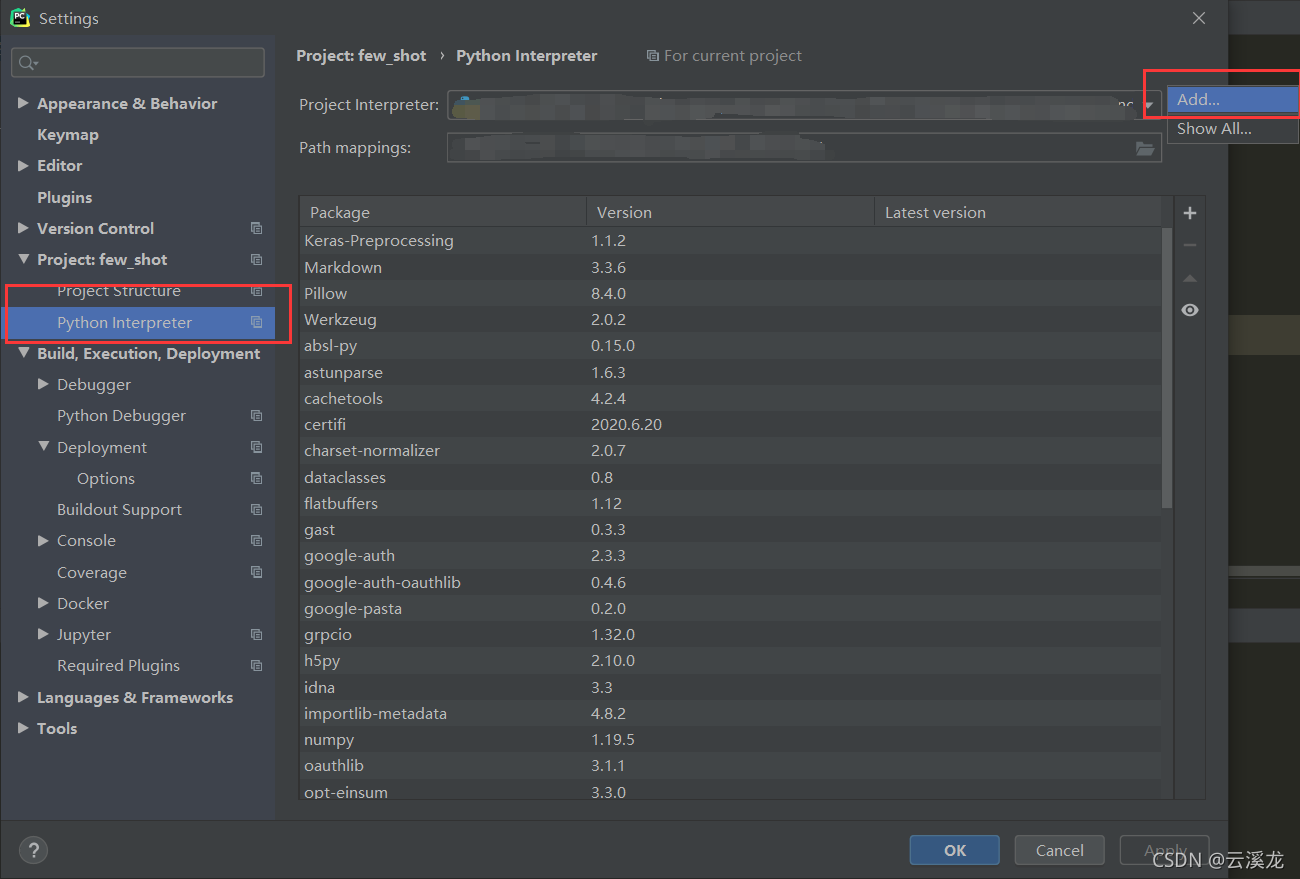The image size is (1300, 879).
Task: Click the Cancel button
Action: pos(1059,850)
